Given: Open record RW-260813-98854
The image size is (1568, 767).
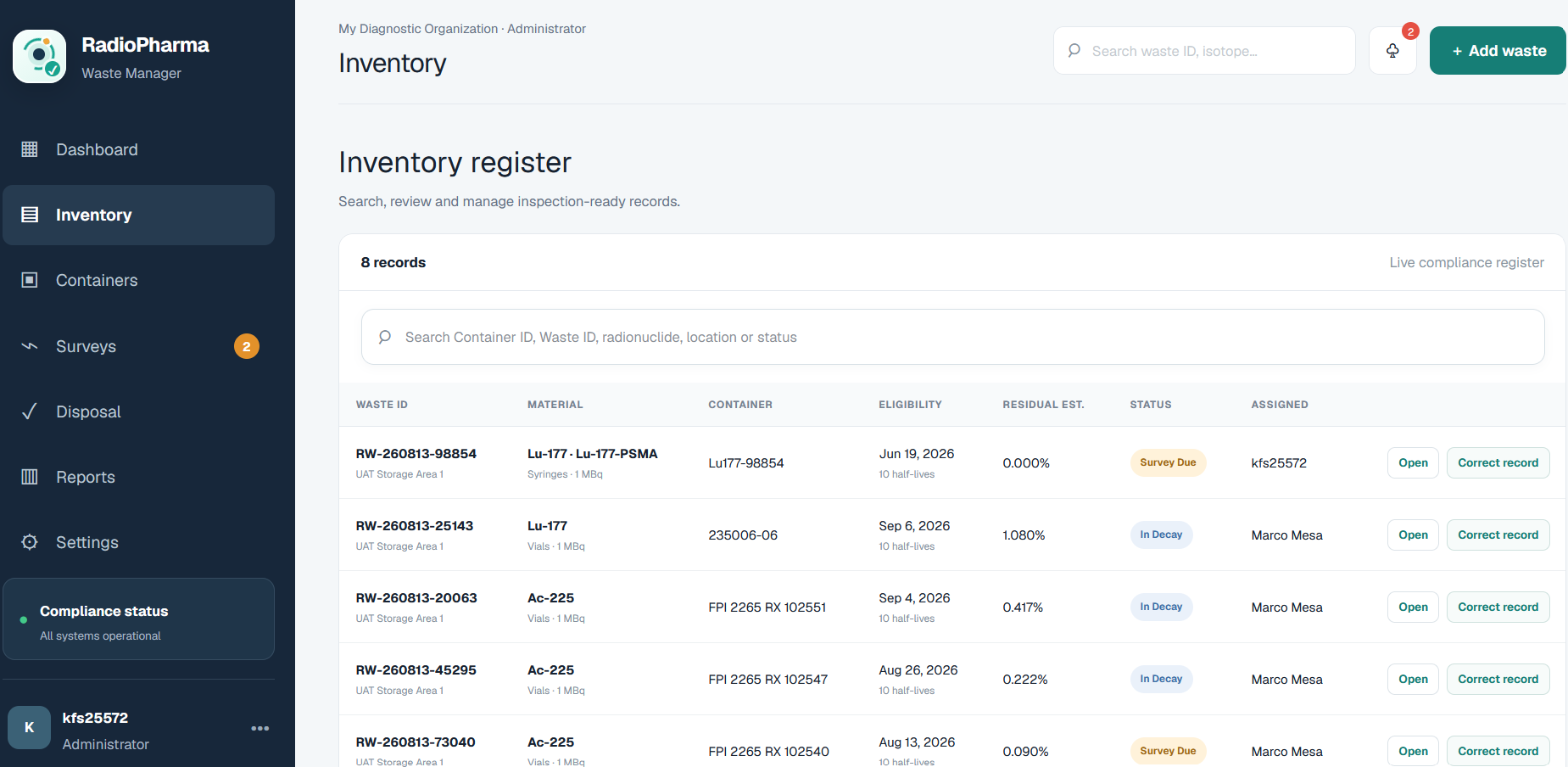Looking at the screenshot, I should (1413, 462).
